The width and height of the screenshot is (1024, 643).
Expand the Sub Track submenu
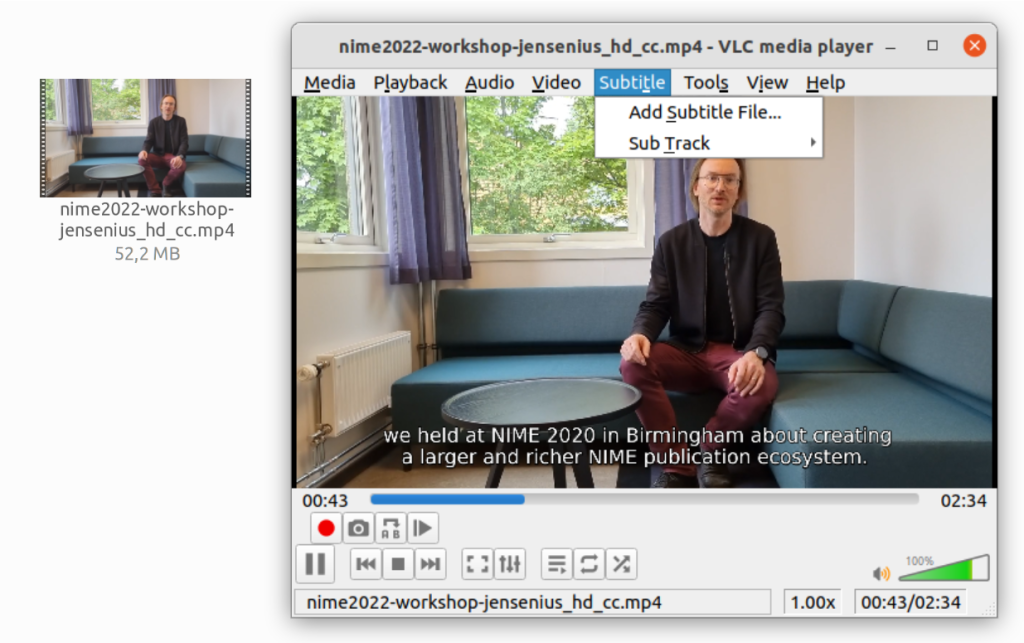(709, 143)
